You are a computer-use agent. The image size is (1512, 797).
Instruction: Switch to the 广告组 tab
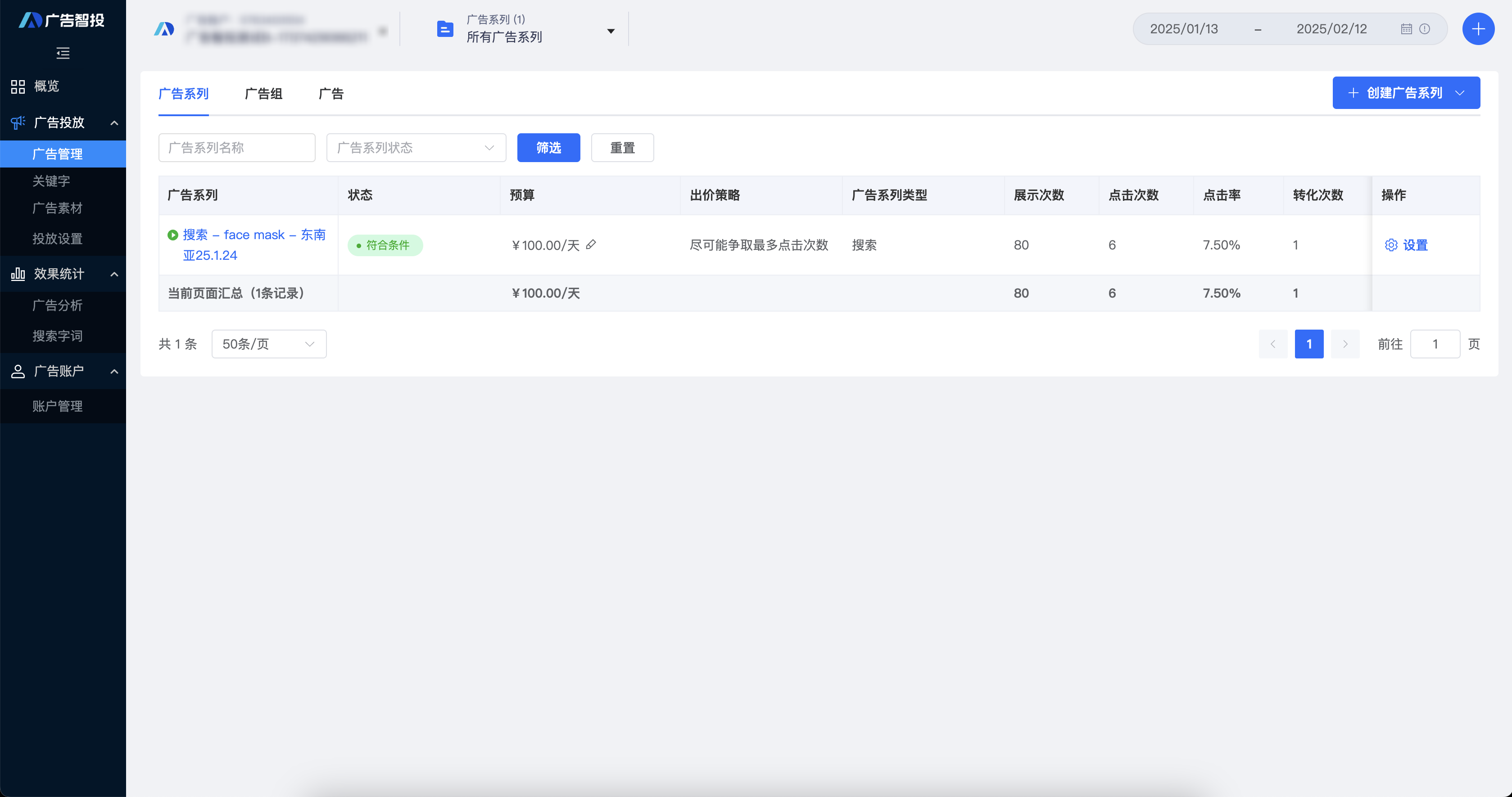[263, 94]
